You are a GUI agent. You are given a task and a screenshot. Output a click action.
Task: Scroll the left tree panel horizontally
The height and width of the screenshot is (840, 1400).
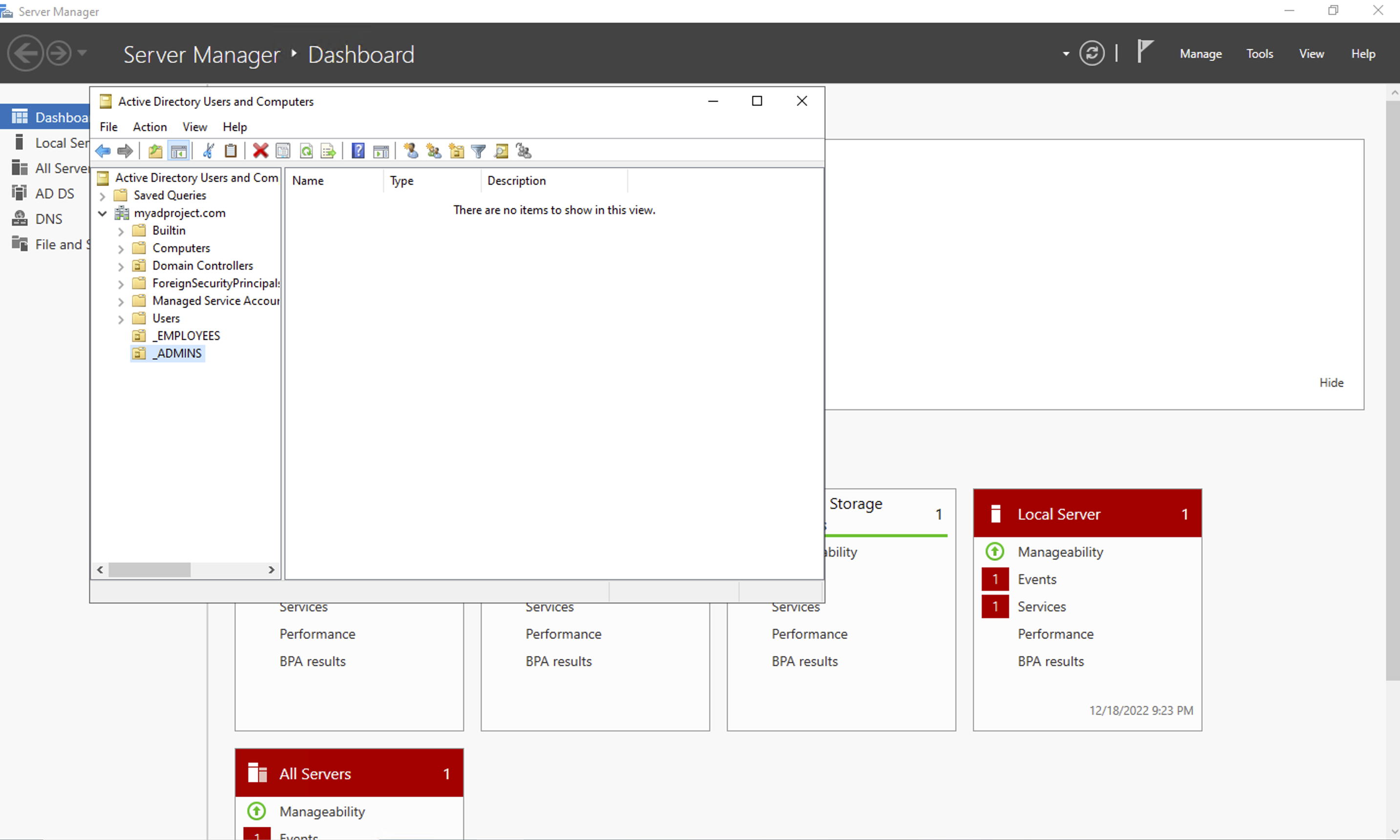150,568
